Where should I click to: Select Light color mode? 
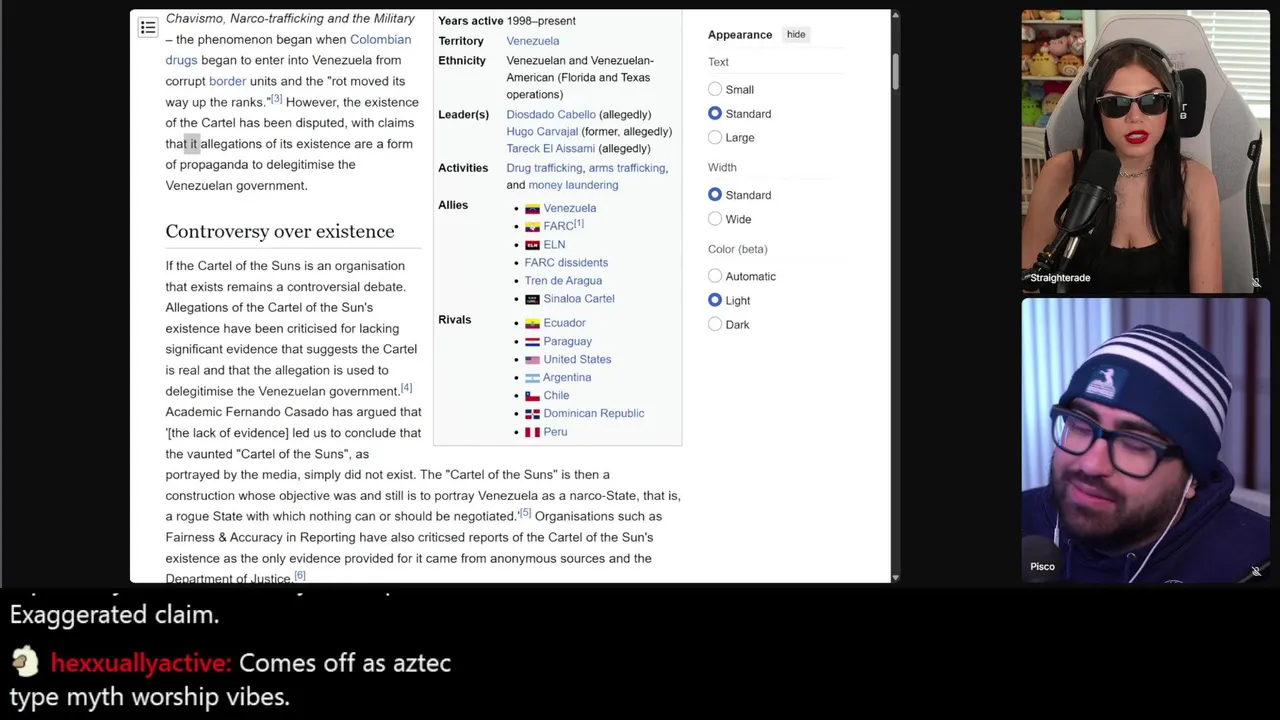click(x=715, y=299)
